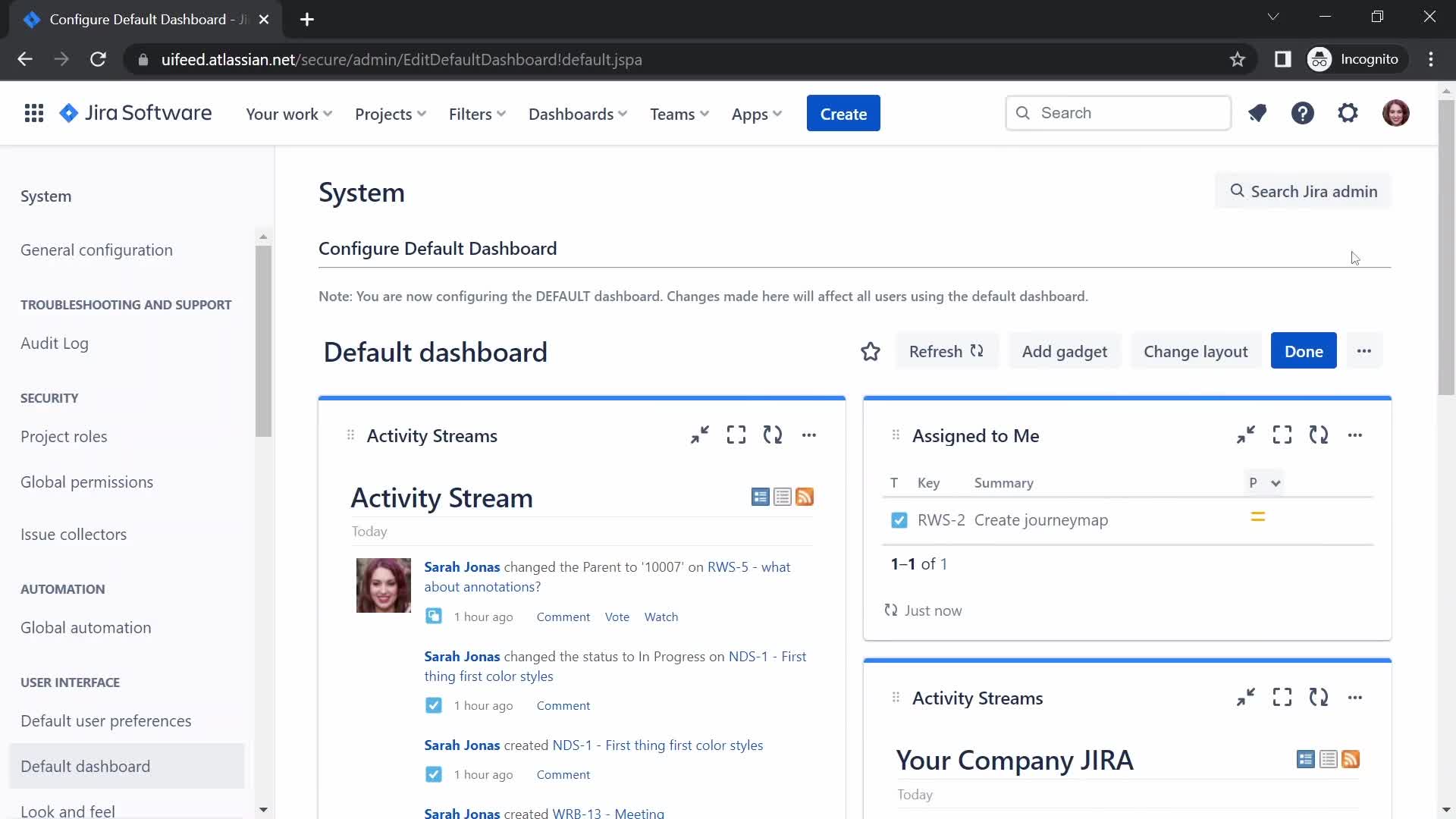
Task: Click the Fullscreen icon on Activity Streams
Action: point(736,435)
